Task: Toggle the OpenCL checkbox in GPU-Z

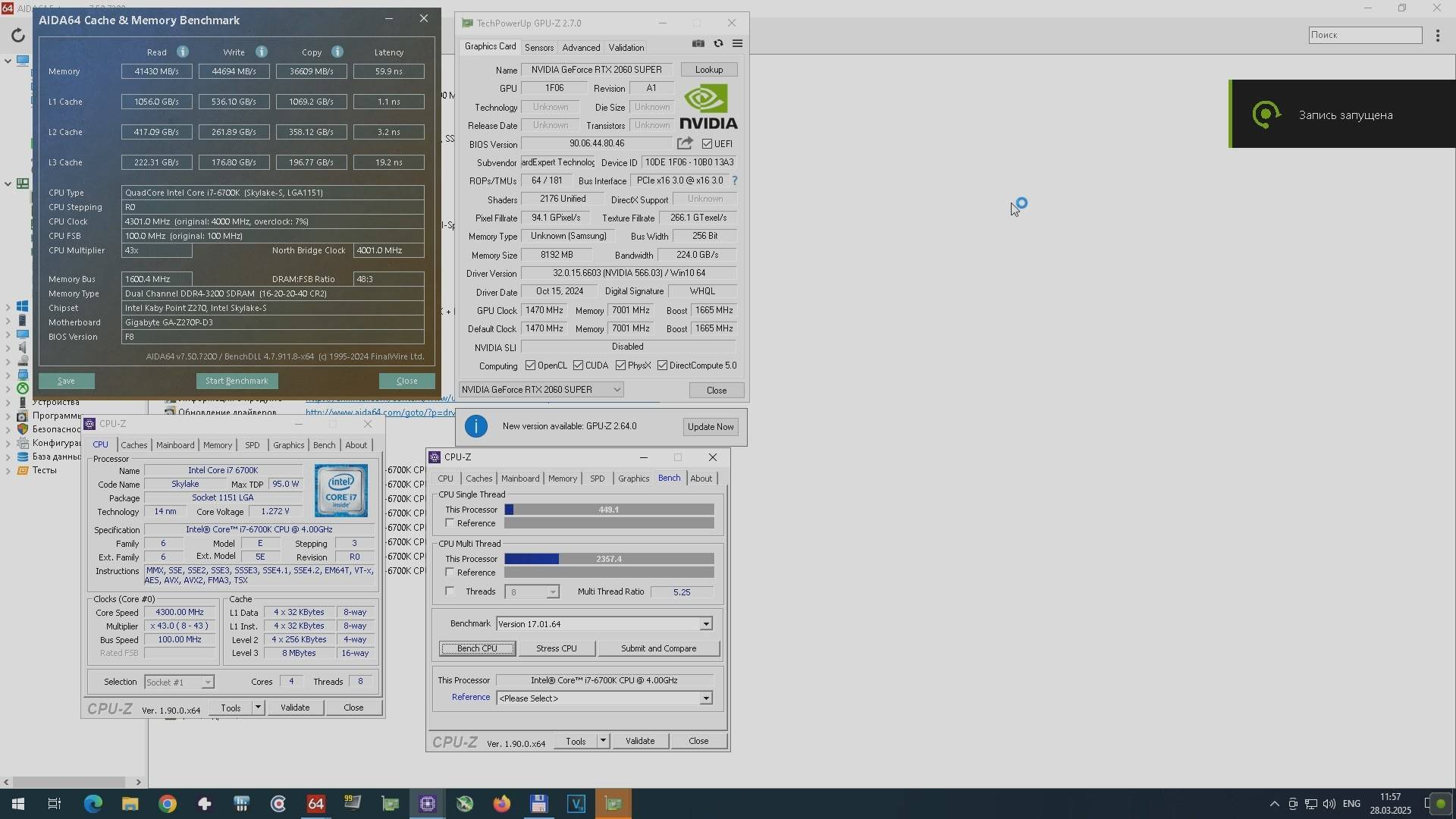Action: coord(530,366)
